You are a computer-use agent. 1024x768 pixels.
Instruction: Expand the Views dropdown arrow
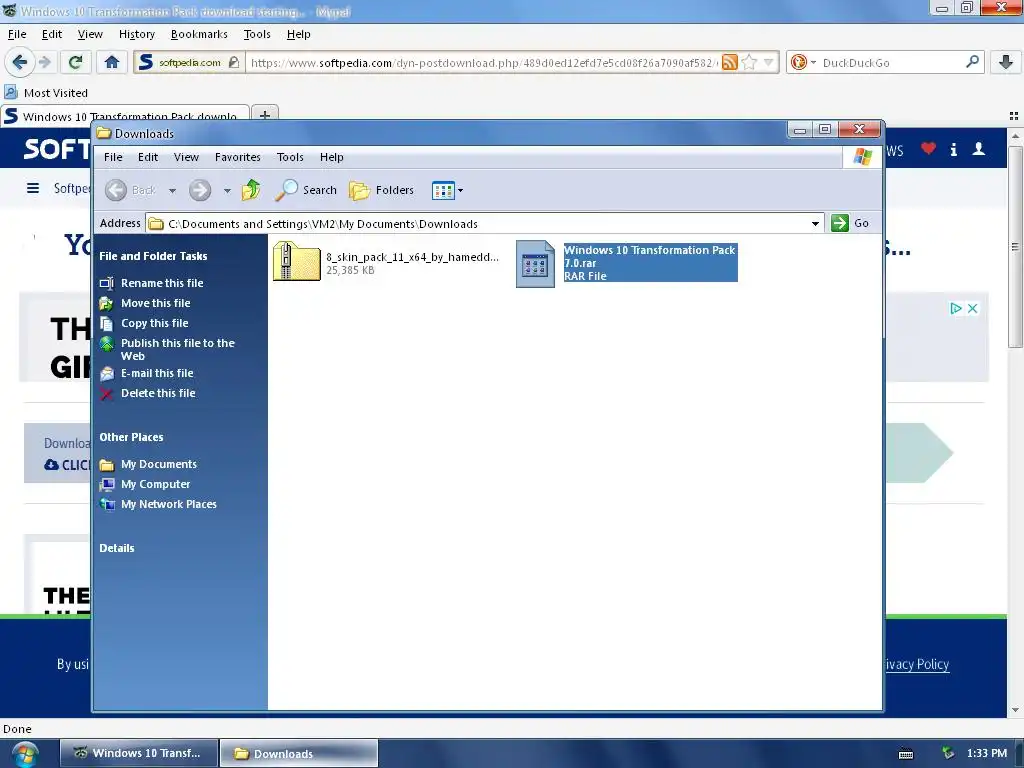point(460,191)
